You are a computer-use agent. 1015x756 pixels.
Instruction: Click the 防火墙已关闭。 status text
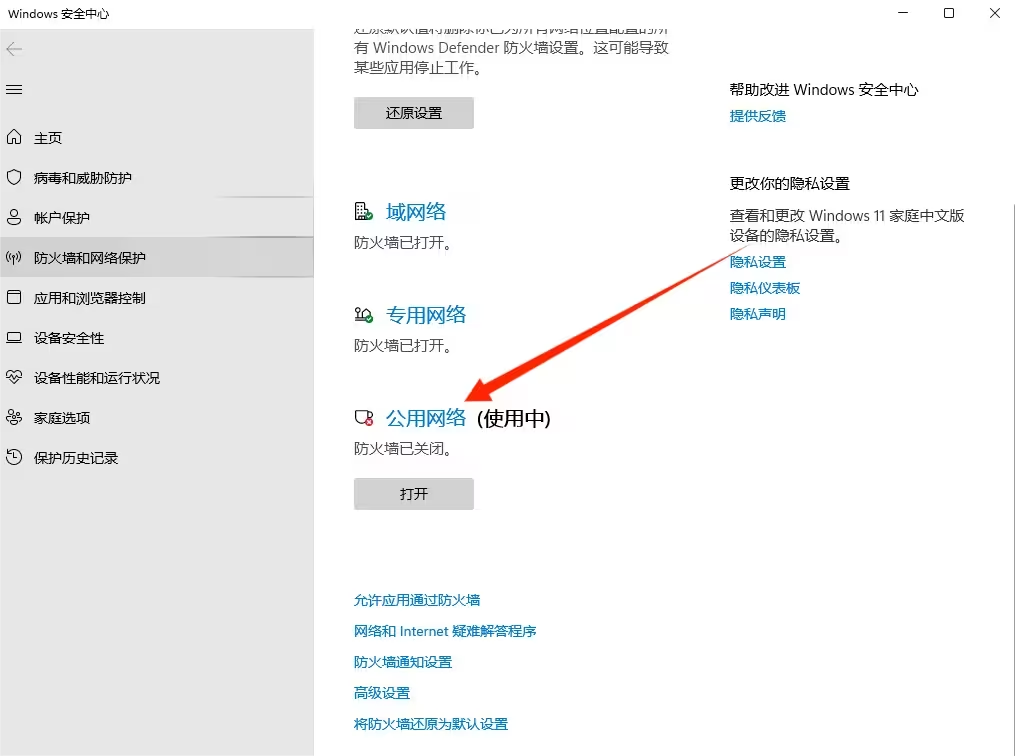403,449
